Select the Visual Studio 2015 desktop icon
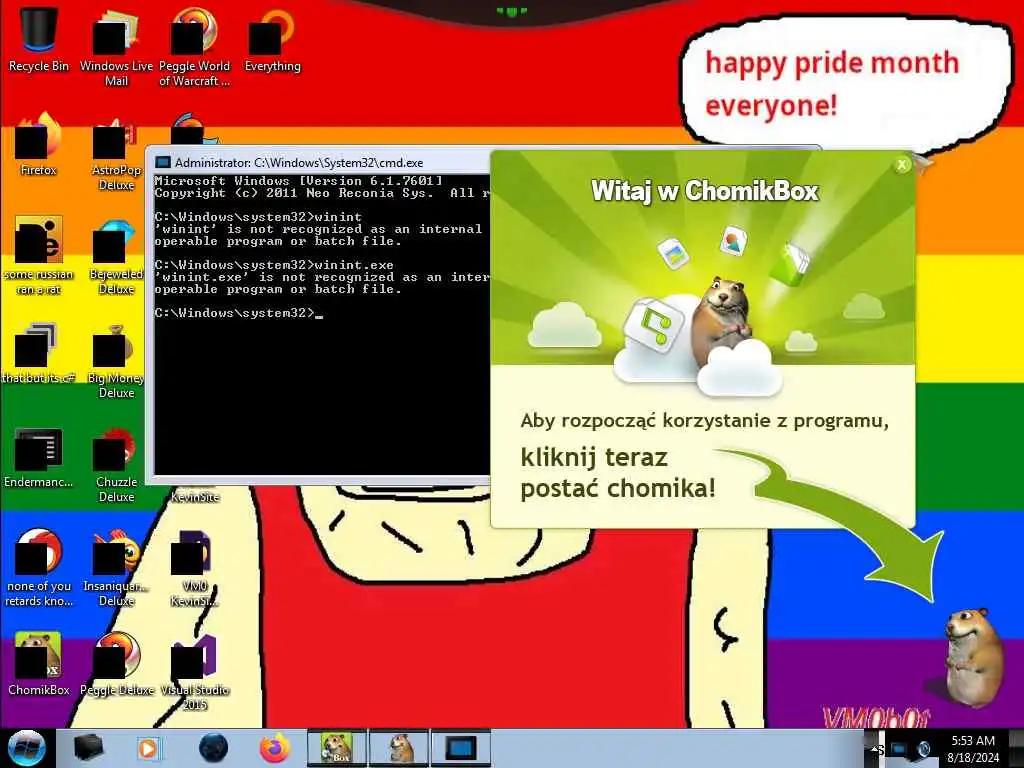Screen dimensions: 1024x768 pos(194,671)
